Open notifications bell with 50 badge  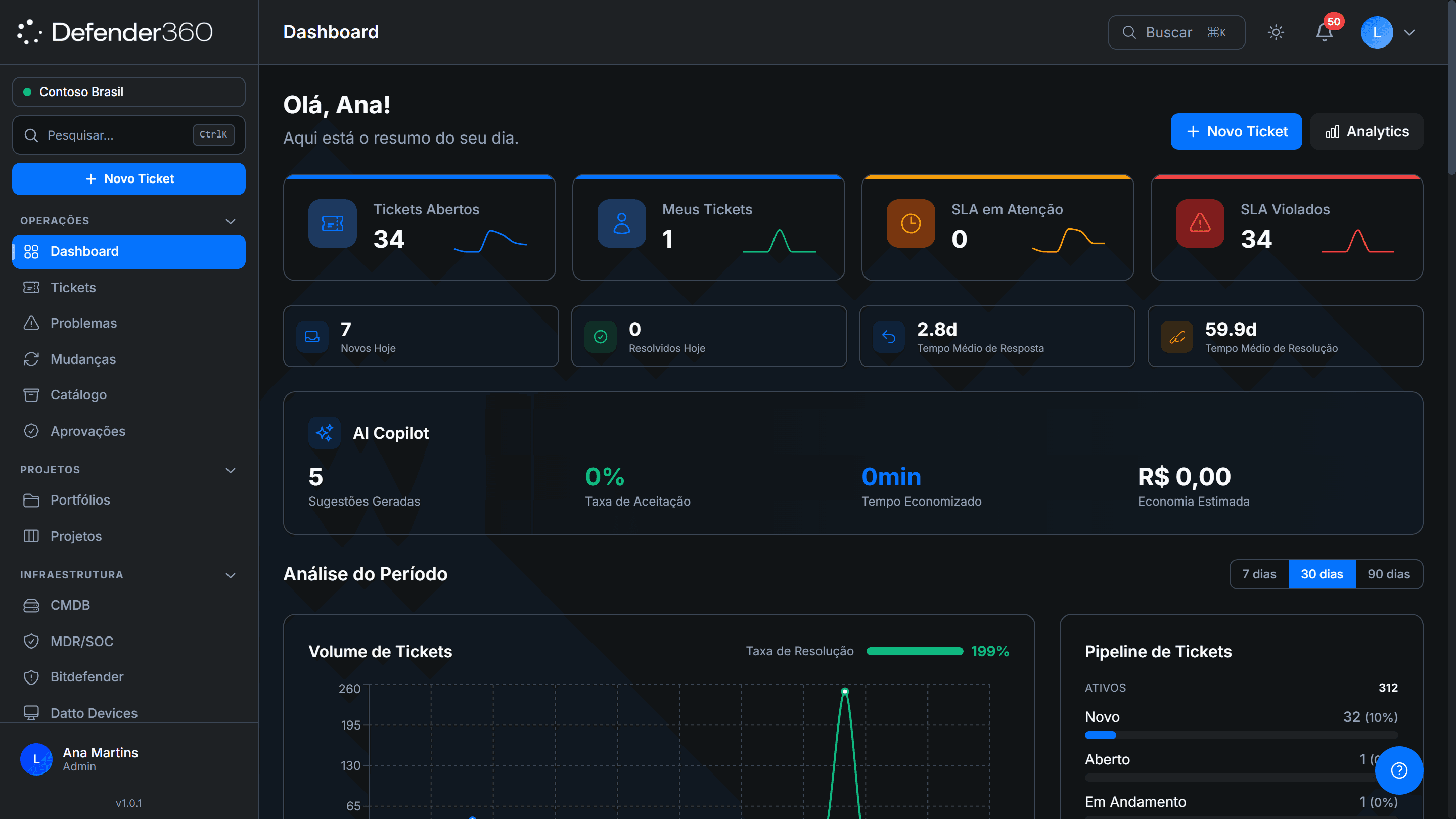pos(1325,32)
